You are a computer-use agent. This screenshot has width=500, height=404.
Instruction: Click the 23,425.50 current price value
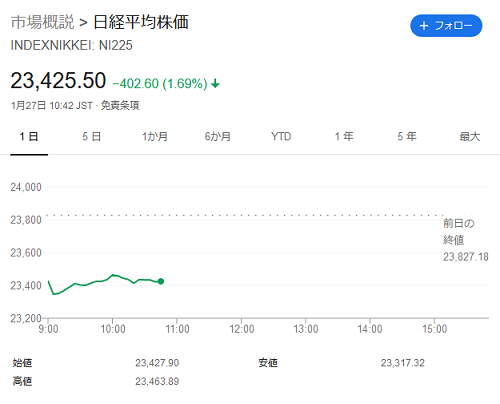(x=58, y=81)
